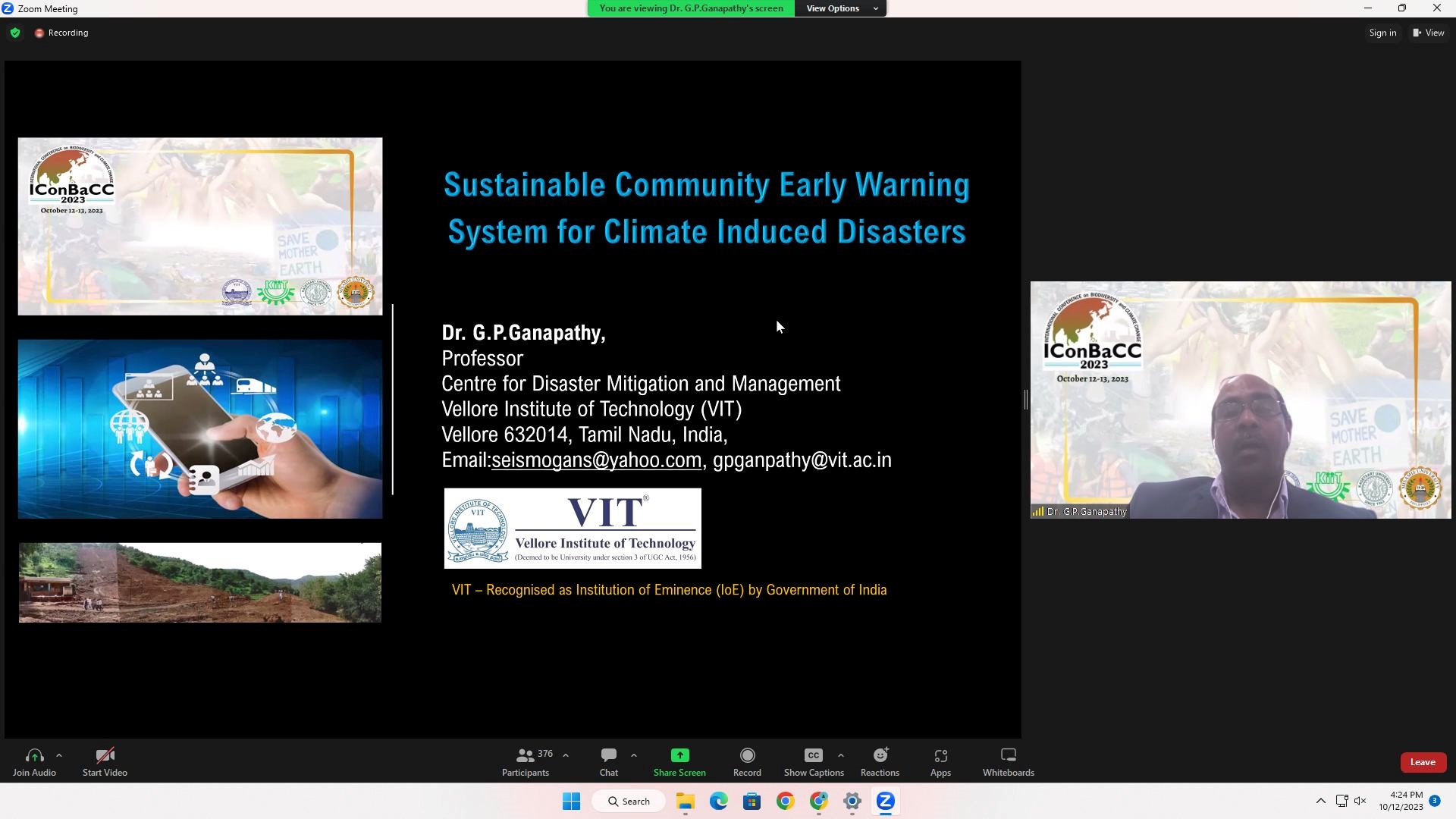The image size is (1456, 819).
Task: Start recording with the Record button
Action: pos(747,762)
